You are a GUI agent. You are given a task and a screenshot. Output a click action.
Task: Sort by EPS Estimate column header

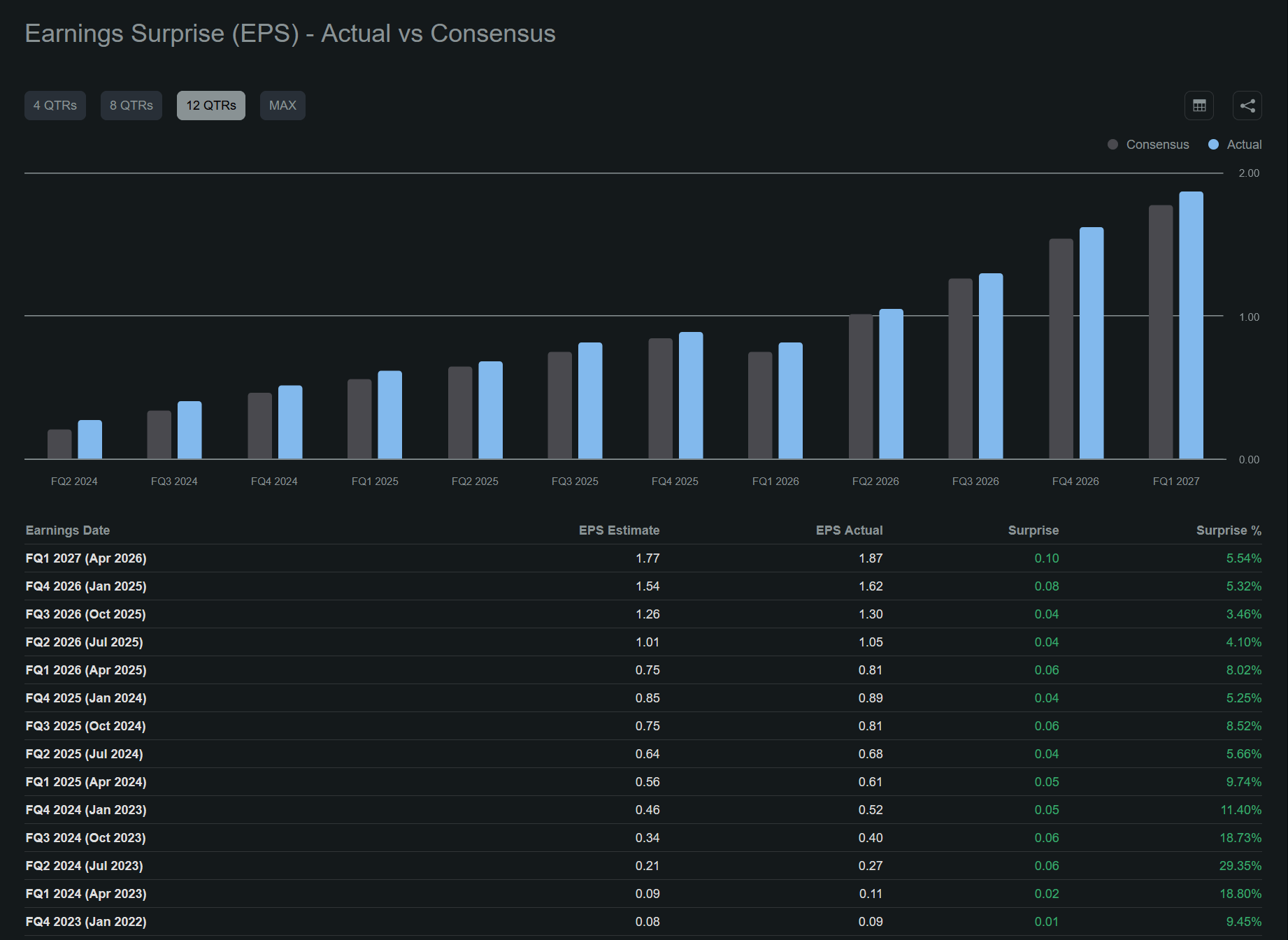click(x=619, y=530)
